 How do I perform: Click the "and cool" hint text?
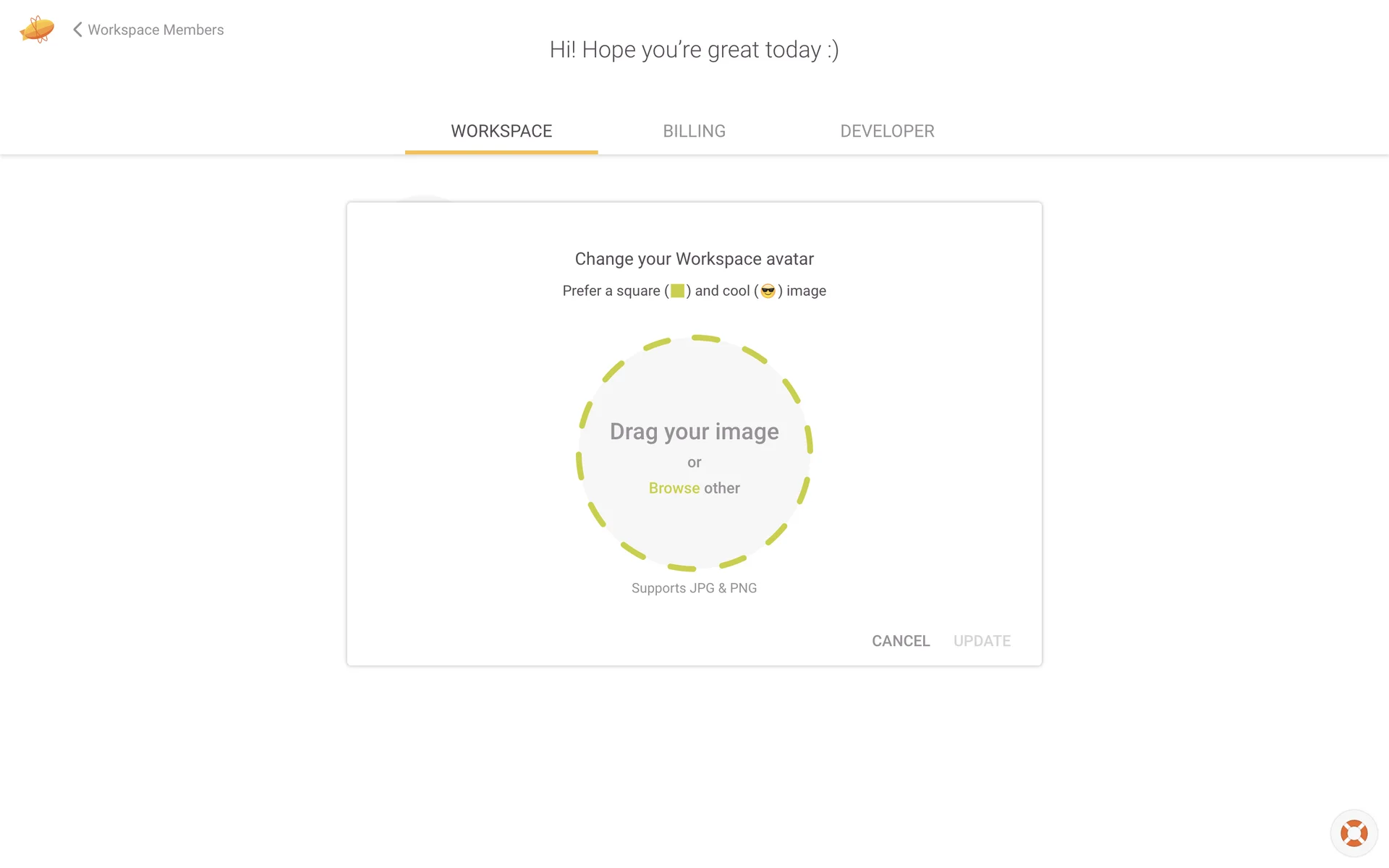(722, 291)
